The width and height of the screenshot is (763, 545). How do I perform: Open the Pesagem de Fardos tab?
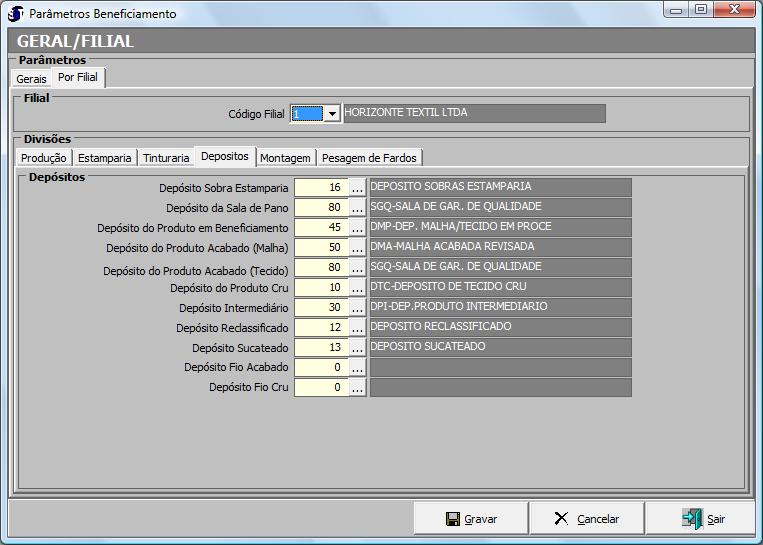(370, 158)
